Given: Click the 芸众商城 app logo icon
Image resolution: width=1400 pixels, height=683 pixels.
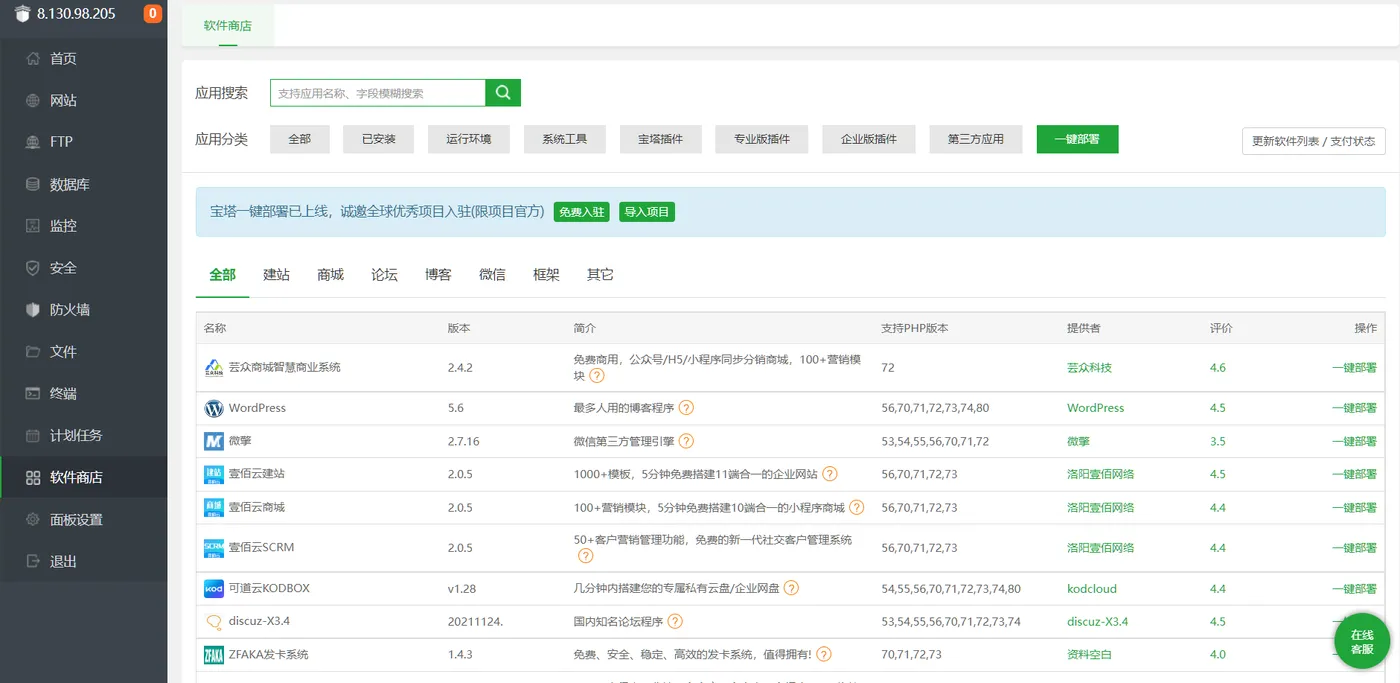Looking at the screenshot, I should click(x=214, y=368).
